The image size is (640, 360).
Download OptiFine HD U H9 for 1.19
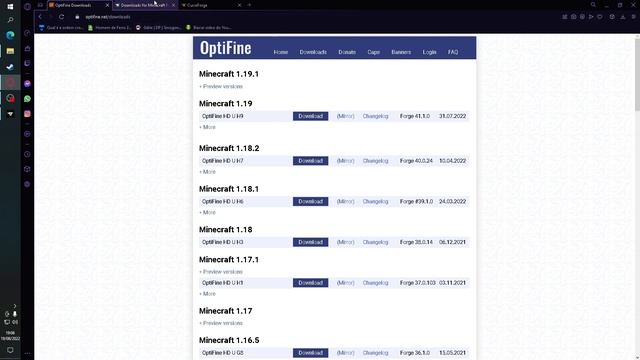coord(310,116)
